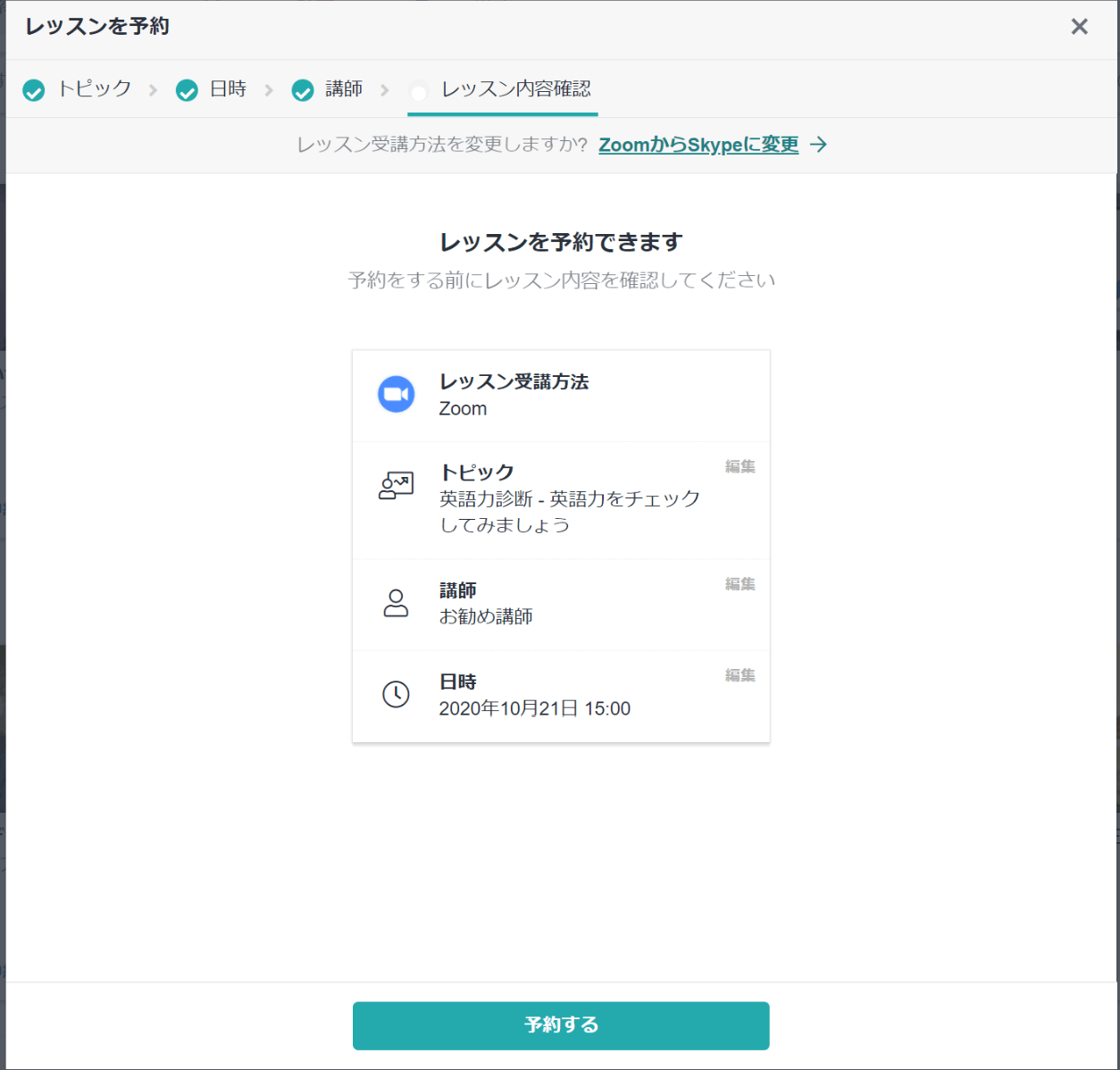The width and height of the screenshot is (1120, 1070).
Task: Edit the tutor via 編集 link
Action: pos(740,584)
